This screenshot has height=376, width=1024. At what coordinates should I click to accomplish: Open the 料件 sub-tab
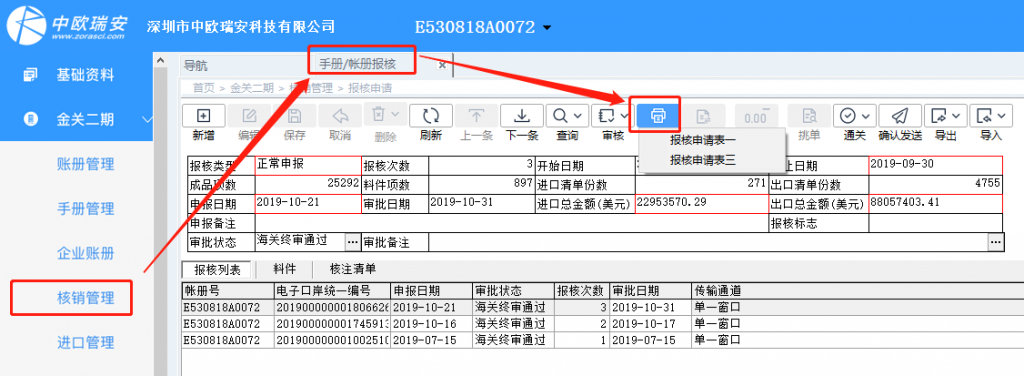coord(284,269)
